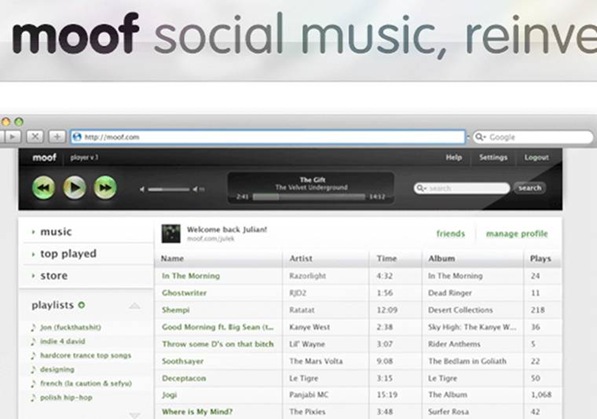Open the friends link
Viewport: 597px width, 419px height.
coord(450,233)
